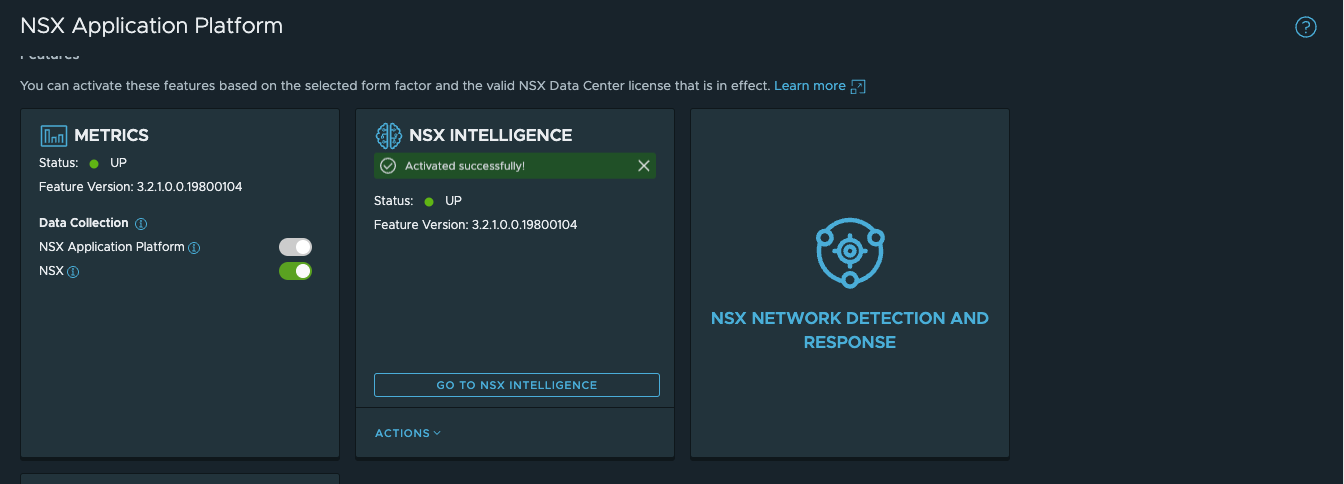Click the external link icon after Learn more

[x=857, y=86]
